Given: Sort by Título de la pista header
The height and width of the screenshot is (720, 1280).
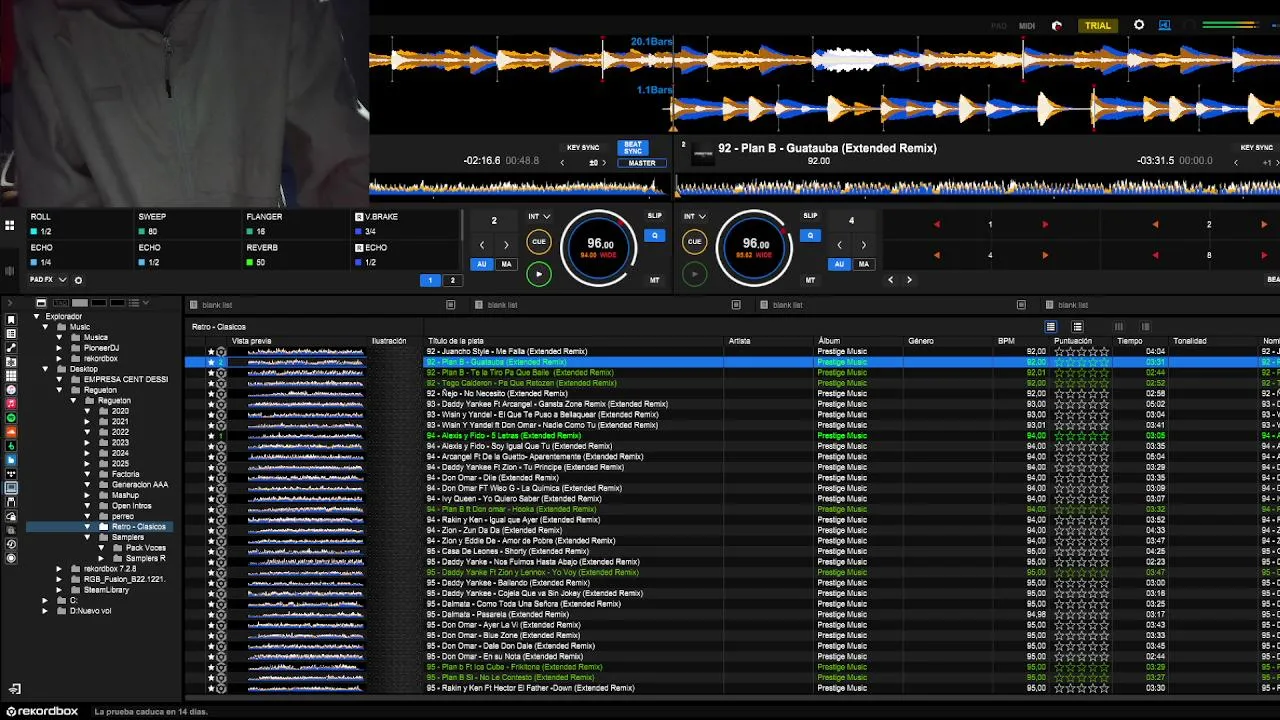Looking at the screenshot, I should click(x=456, y=341).
